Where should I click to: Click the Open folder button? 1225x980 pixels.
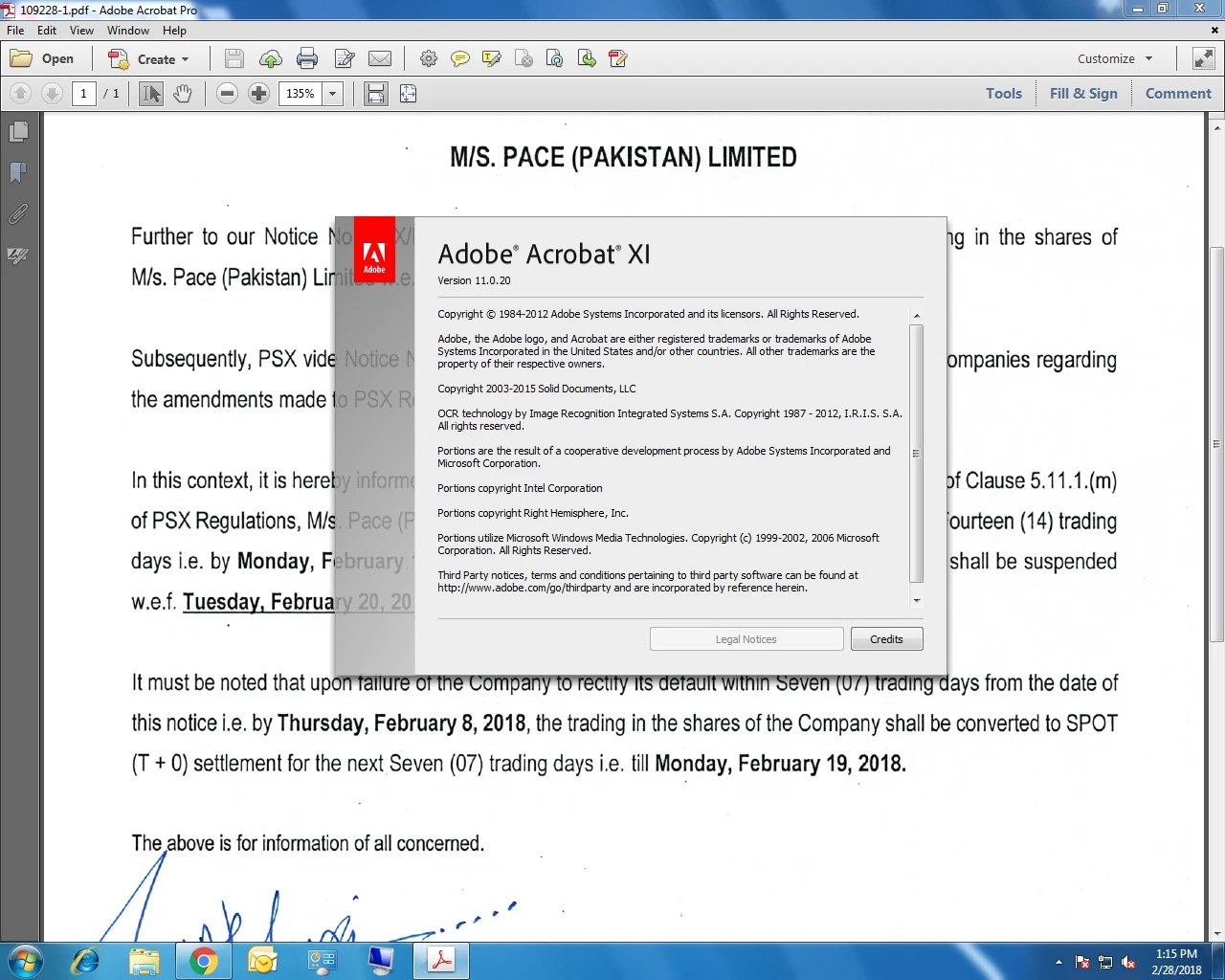click(x=42, y=58)
